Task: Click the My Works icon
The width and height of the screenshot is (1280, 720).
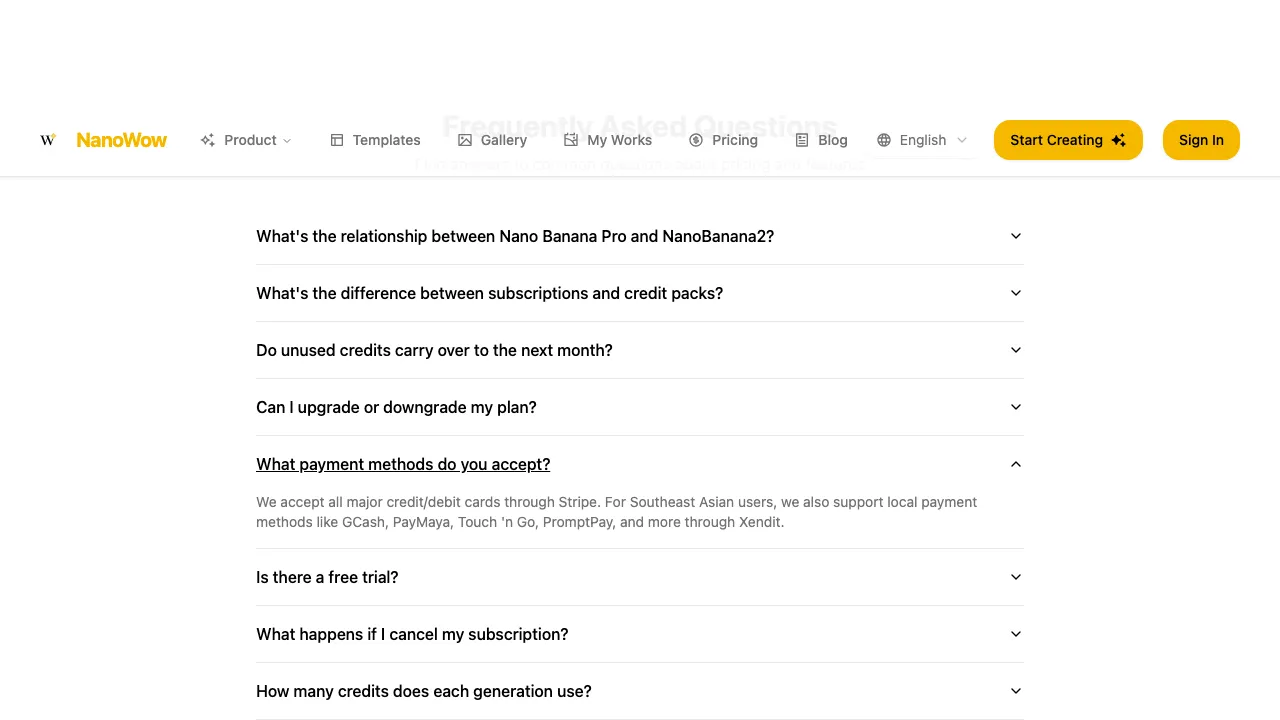Action: point(571,140)
